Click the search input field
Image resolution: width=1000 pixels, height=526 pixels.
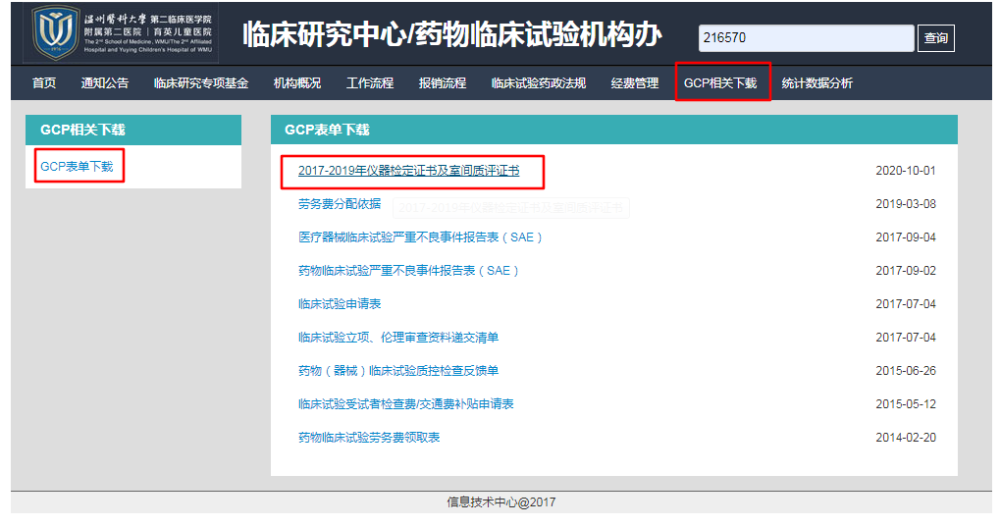click(805, 38)
